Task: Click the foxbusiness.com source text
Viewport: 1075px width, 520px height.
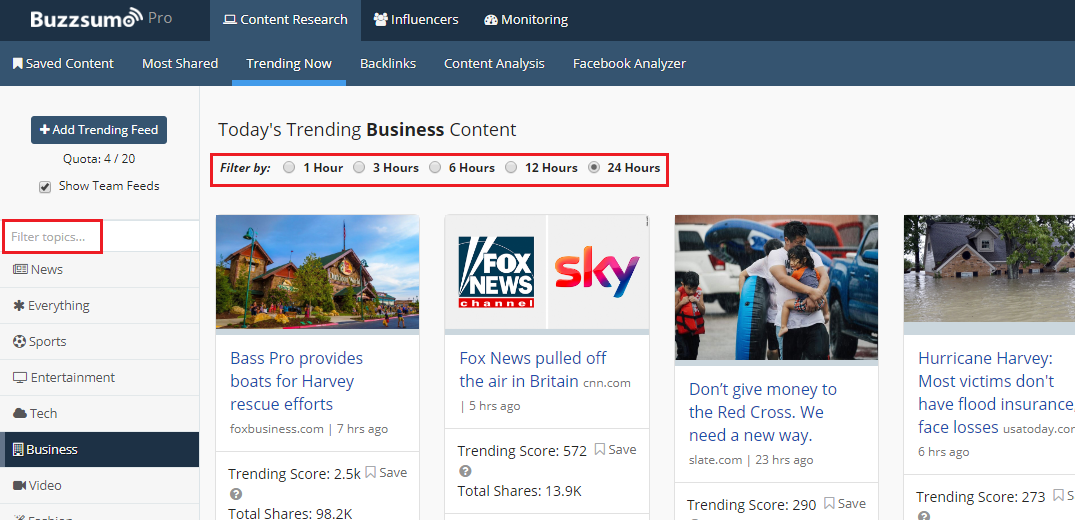Action: [x=277, y=429]
